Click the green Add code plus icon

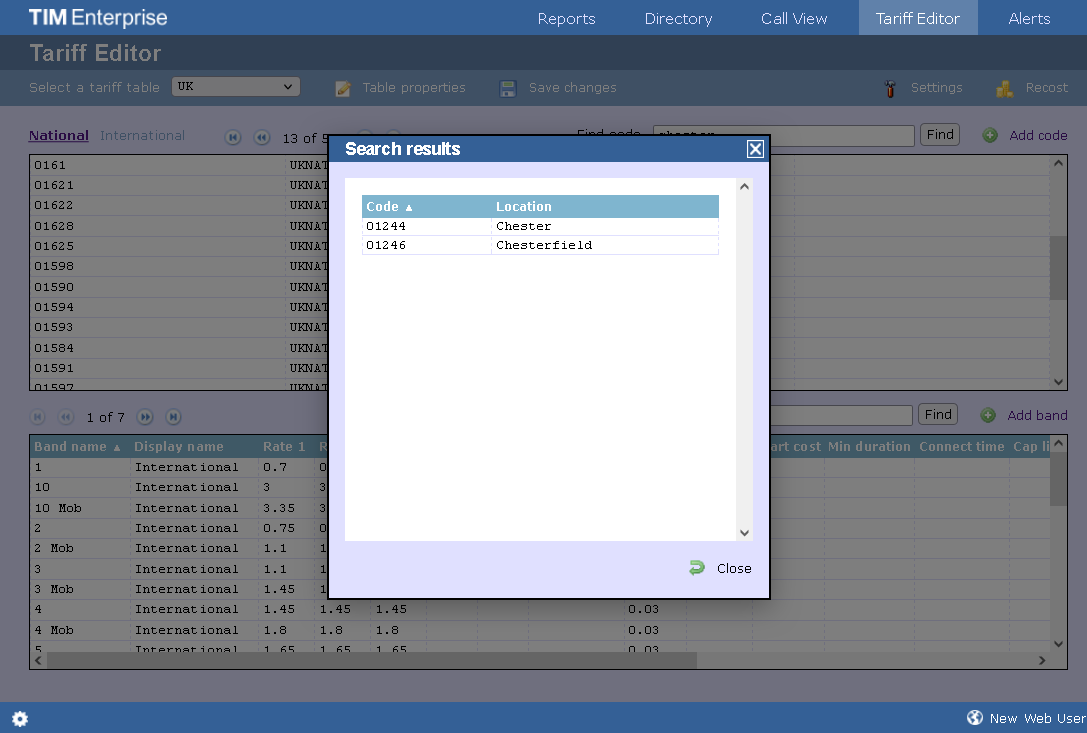pos(990,135)
